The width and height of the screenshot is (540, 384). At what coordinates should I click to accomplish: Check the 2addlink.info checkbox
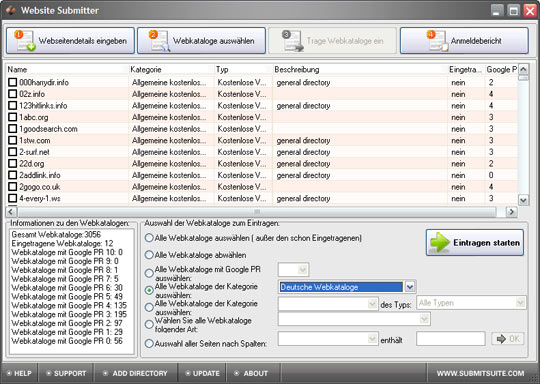12,175
